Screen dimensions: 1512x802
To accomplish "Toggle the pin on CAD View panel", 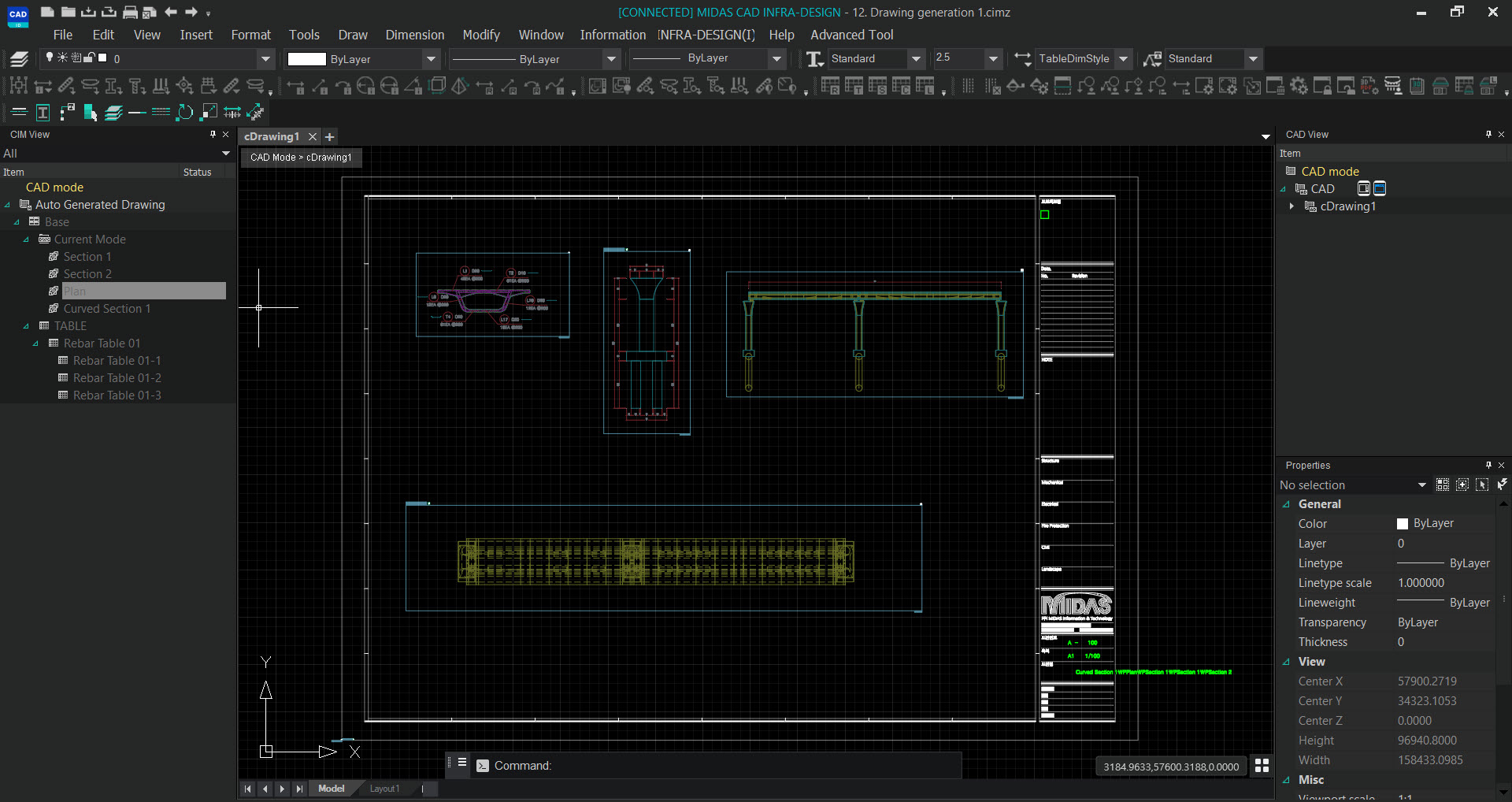I will tap(1488, 135).
